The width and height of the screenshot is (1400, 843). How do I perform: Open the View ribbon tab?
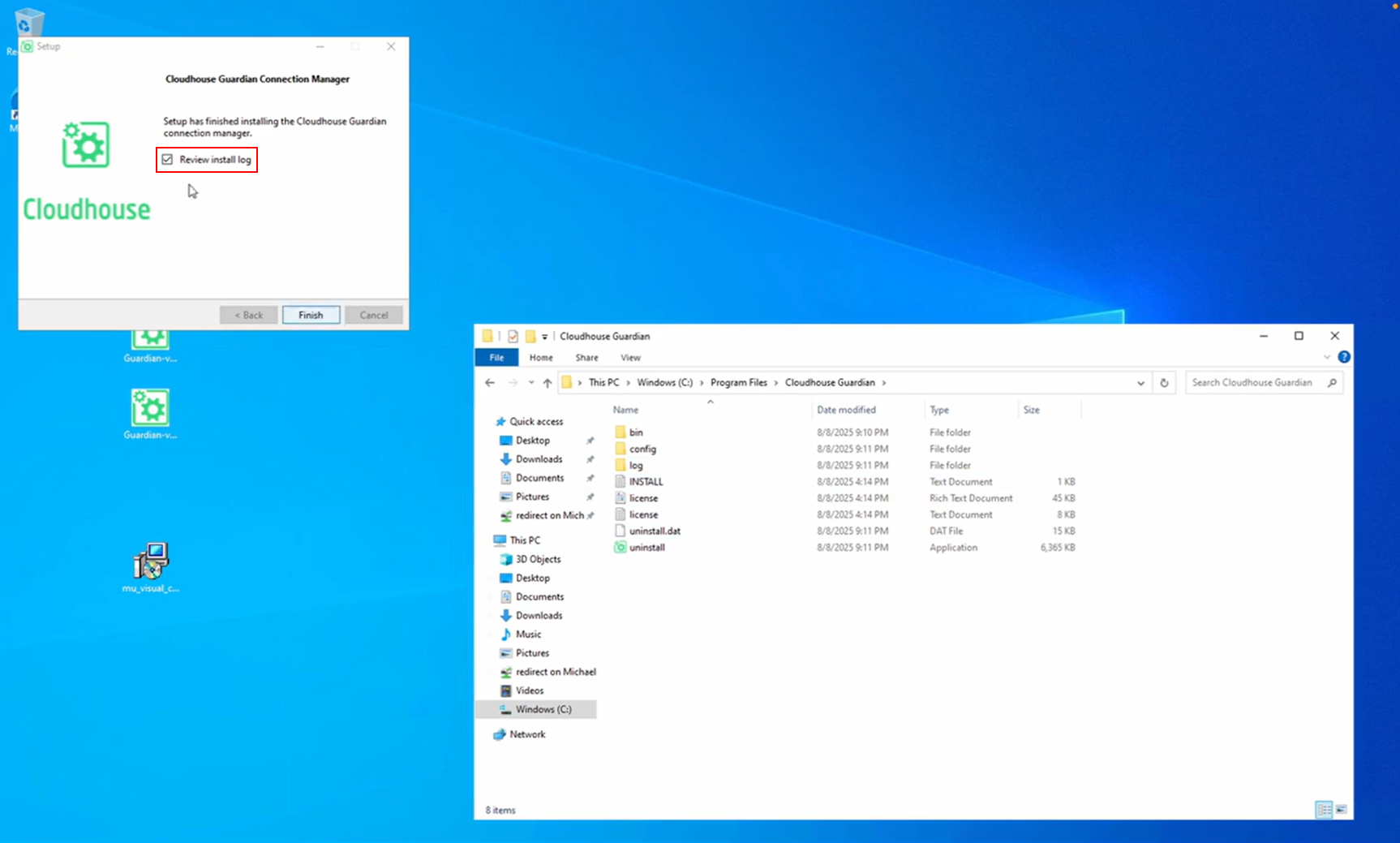[630, 358]
